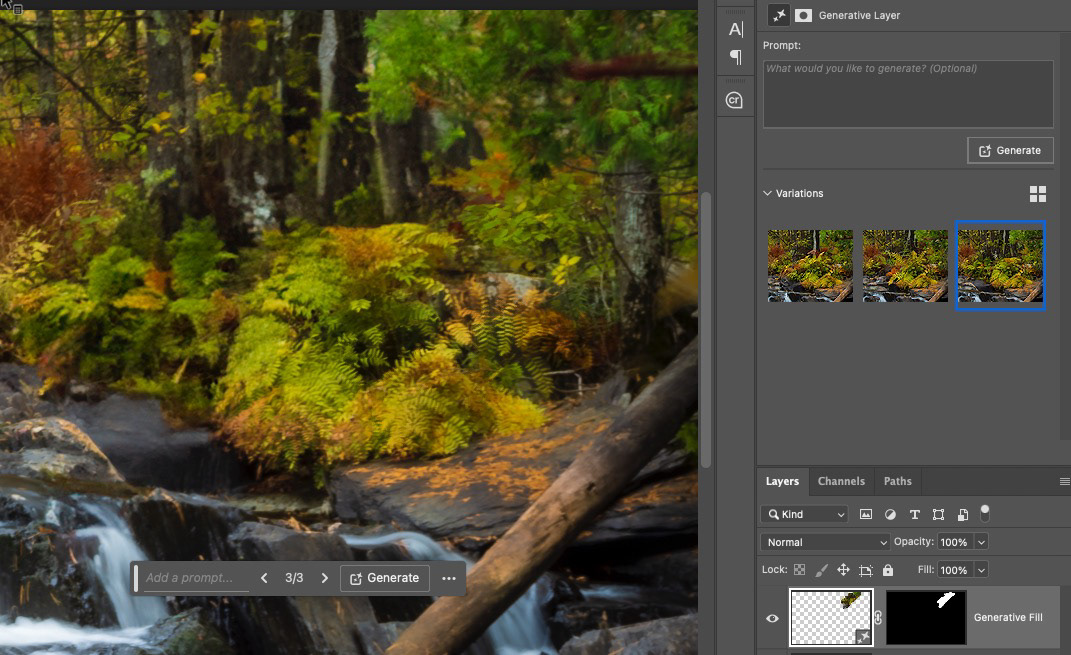Switch to the Channels tab
The image size is (1071, 655).
pyautogui.click(x=841, y=482)
